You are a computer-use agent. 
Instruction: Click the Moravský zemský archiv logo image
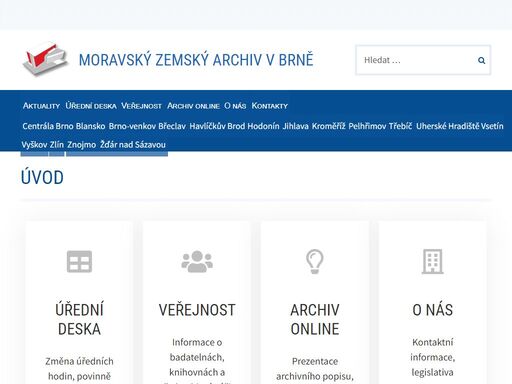click(x=46, y=59)
